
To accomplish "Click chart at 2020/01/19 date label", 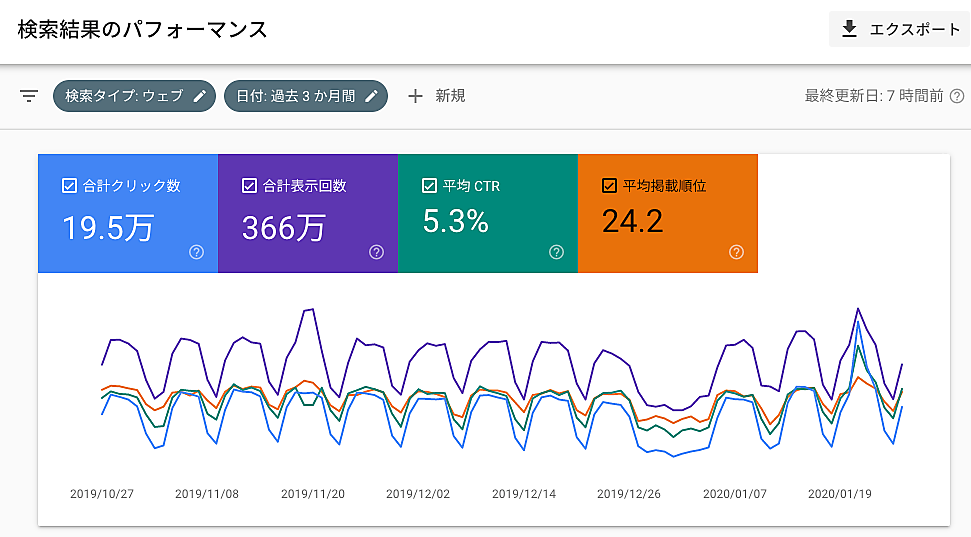I will [839, 493].
